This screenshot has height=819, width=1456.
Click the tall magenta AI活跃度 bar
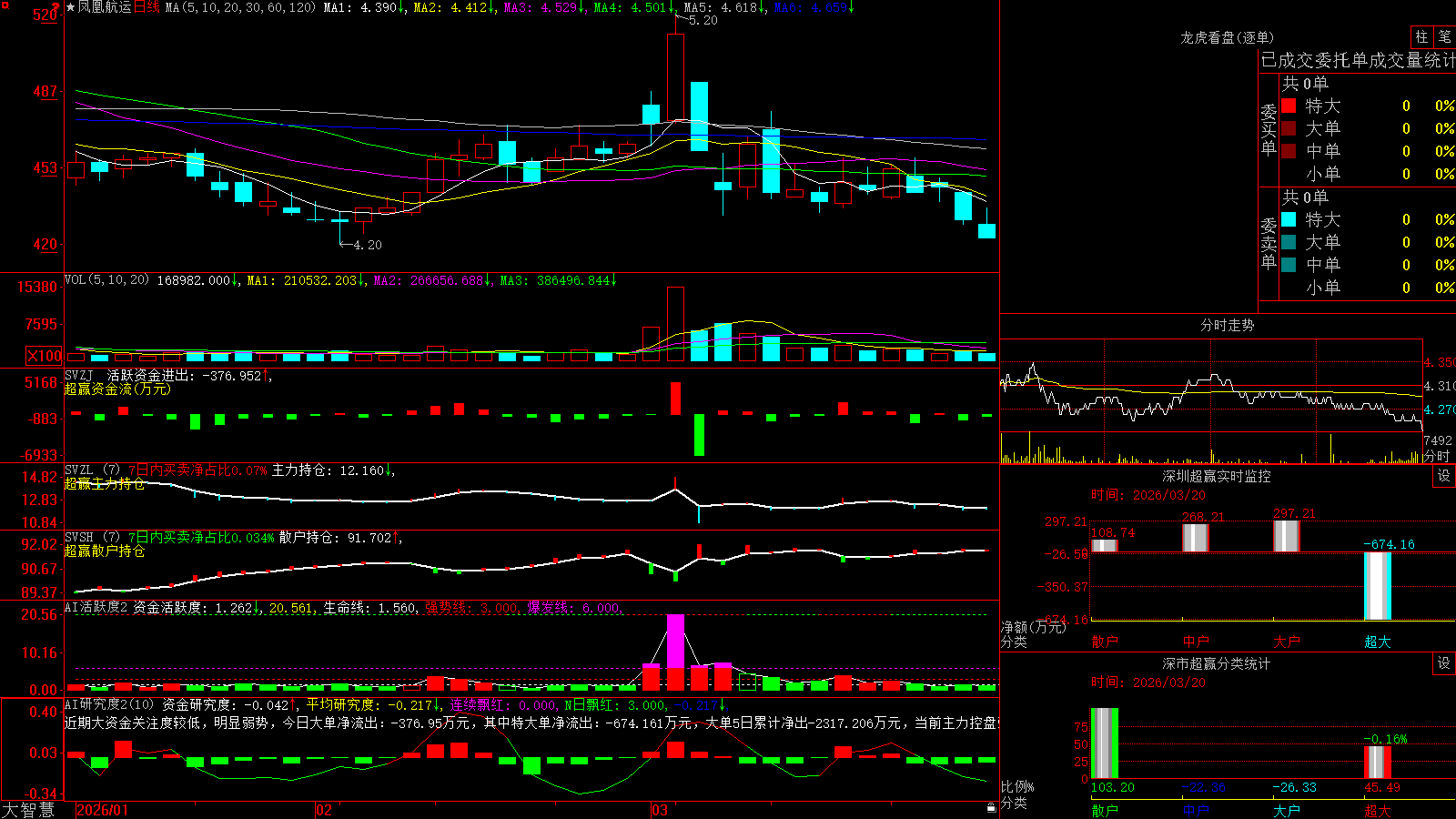pos(675,641)
